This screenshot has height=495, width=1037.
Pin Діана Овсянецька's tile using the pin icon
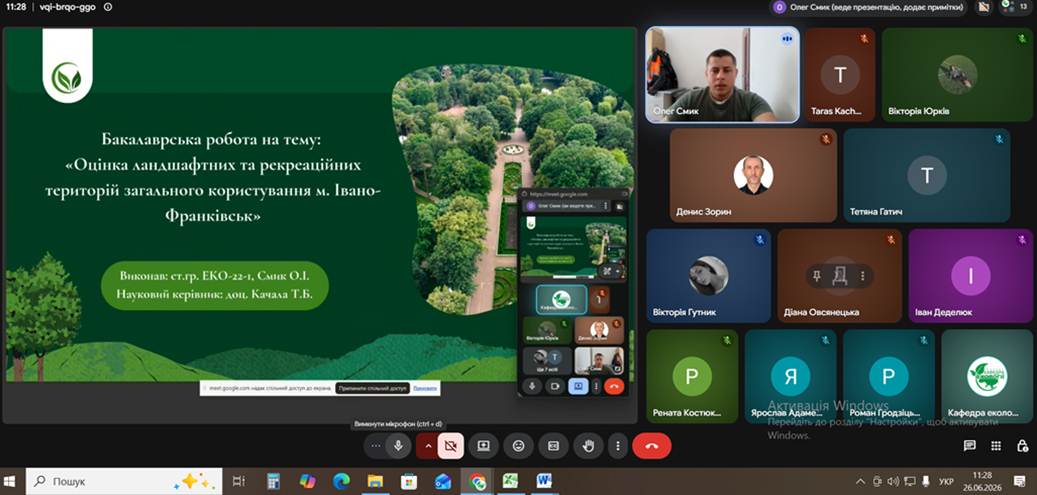pos(816,276)
